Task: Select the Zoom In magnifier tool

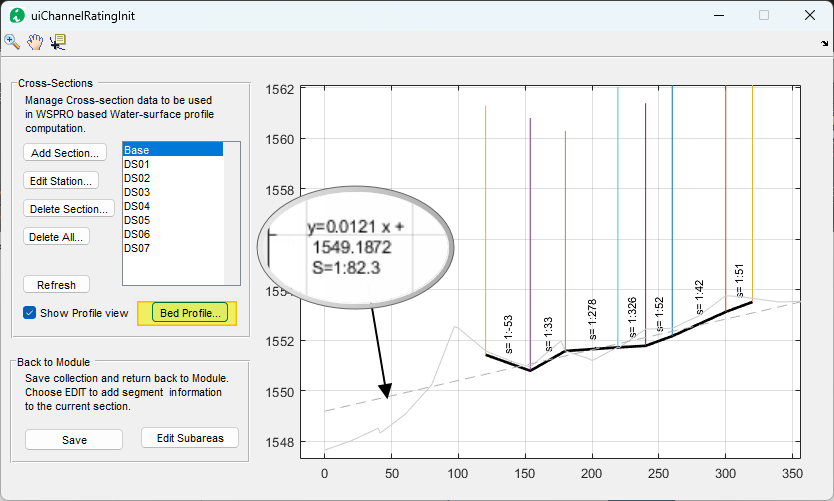Action: click(12, 41)
